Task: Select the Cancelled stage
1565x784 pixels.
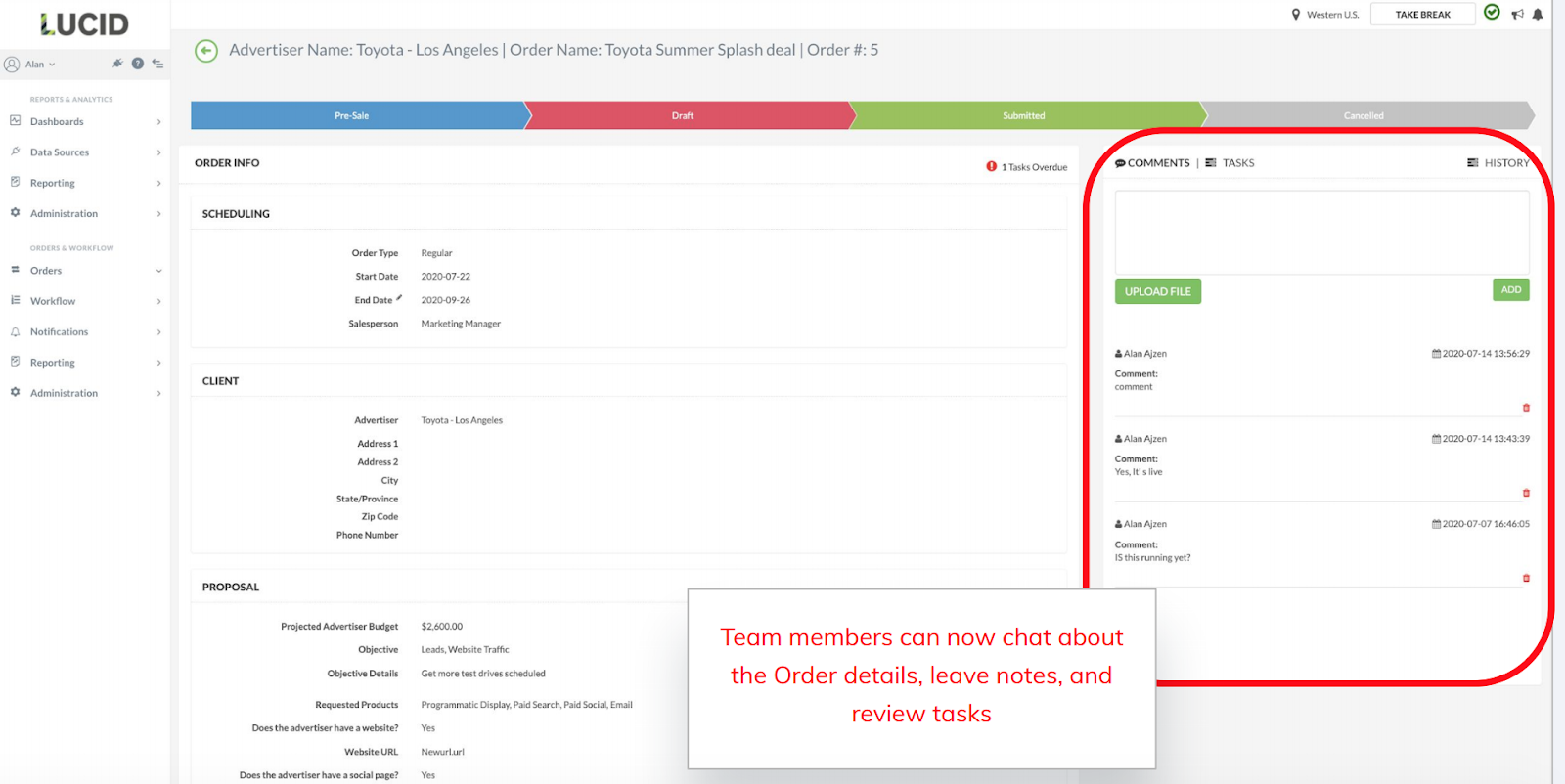Action: coord(1366,115)
